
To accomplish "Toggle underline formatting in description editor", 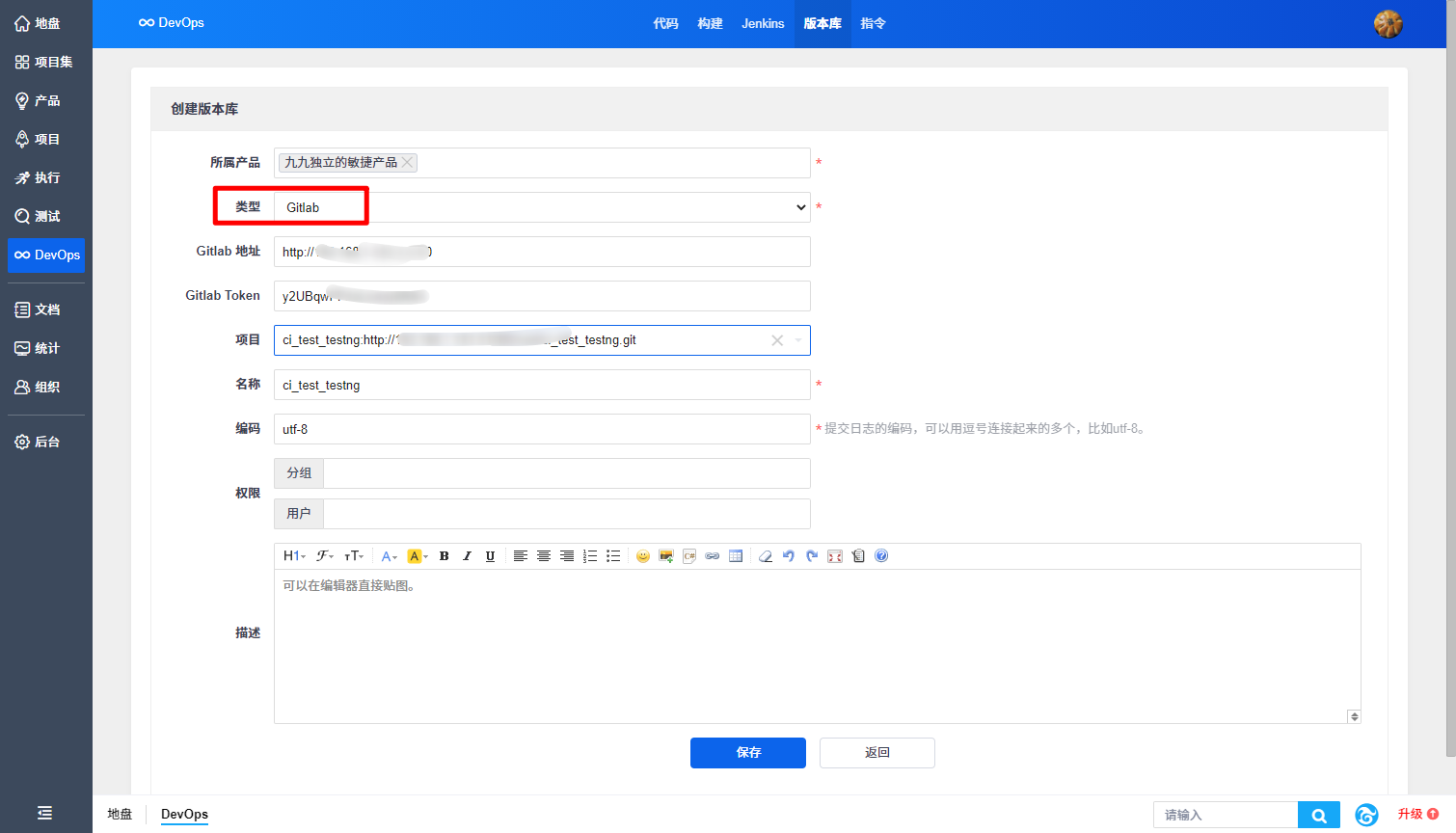I will (490, 556).
